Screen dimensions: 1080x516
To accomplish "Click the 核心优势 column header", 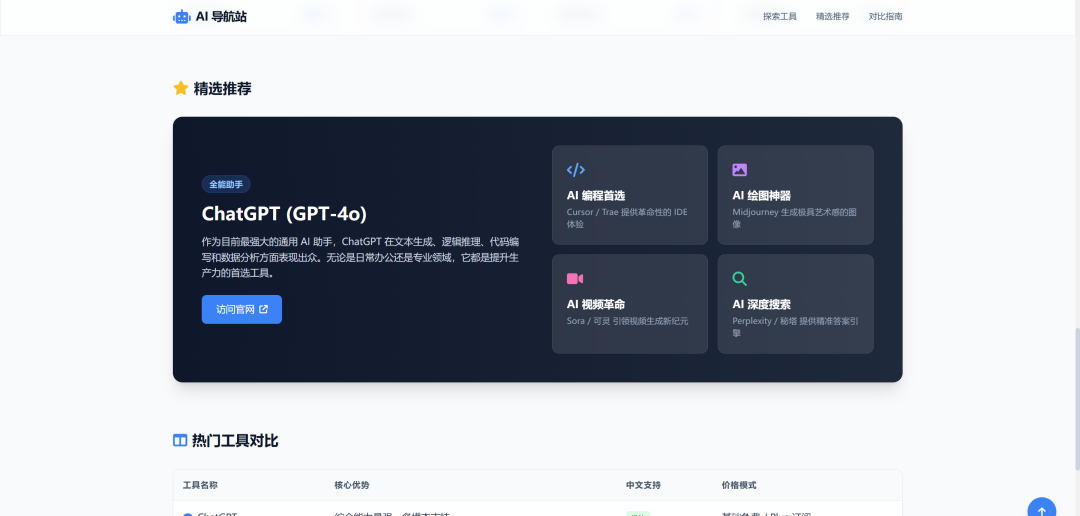I will tap(352, 485).
